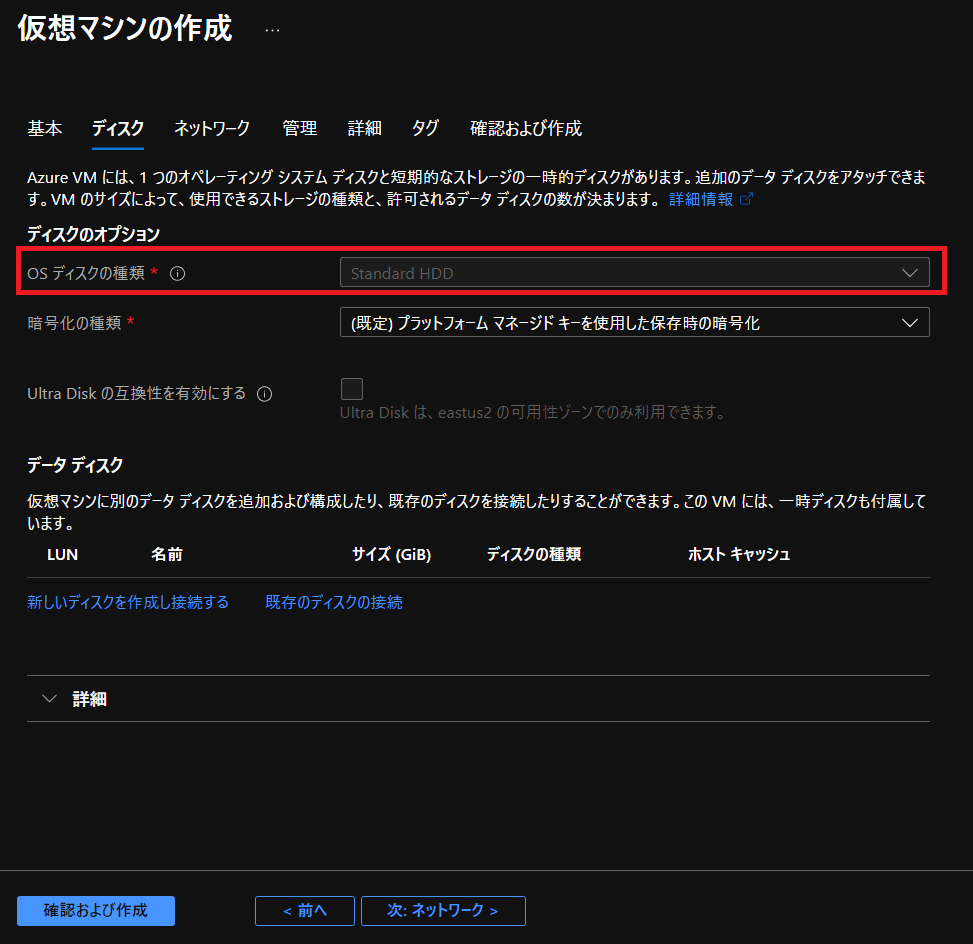Open the 管理 tab
The height and width of the screenshot is (944, 973).
[300, 128]
